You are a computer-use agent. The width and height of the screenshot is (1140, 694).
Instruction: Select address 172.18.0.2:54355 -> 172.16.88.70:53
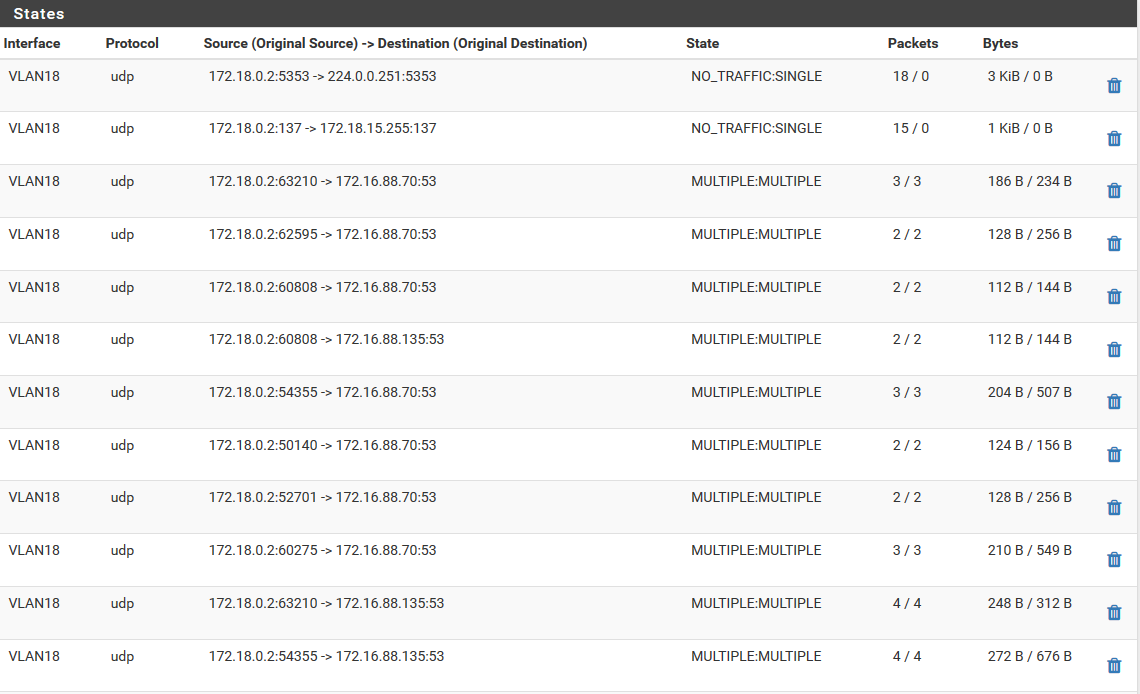coord(322,392)
